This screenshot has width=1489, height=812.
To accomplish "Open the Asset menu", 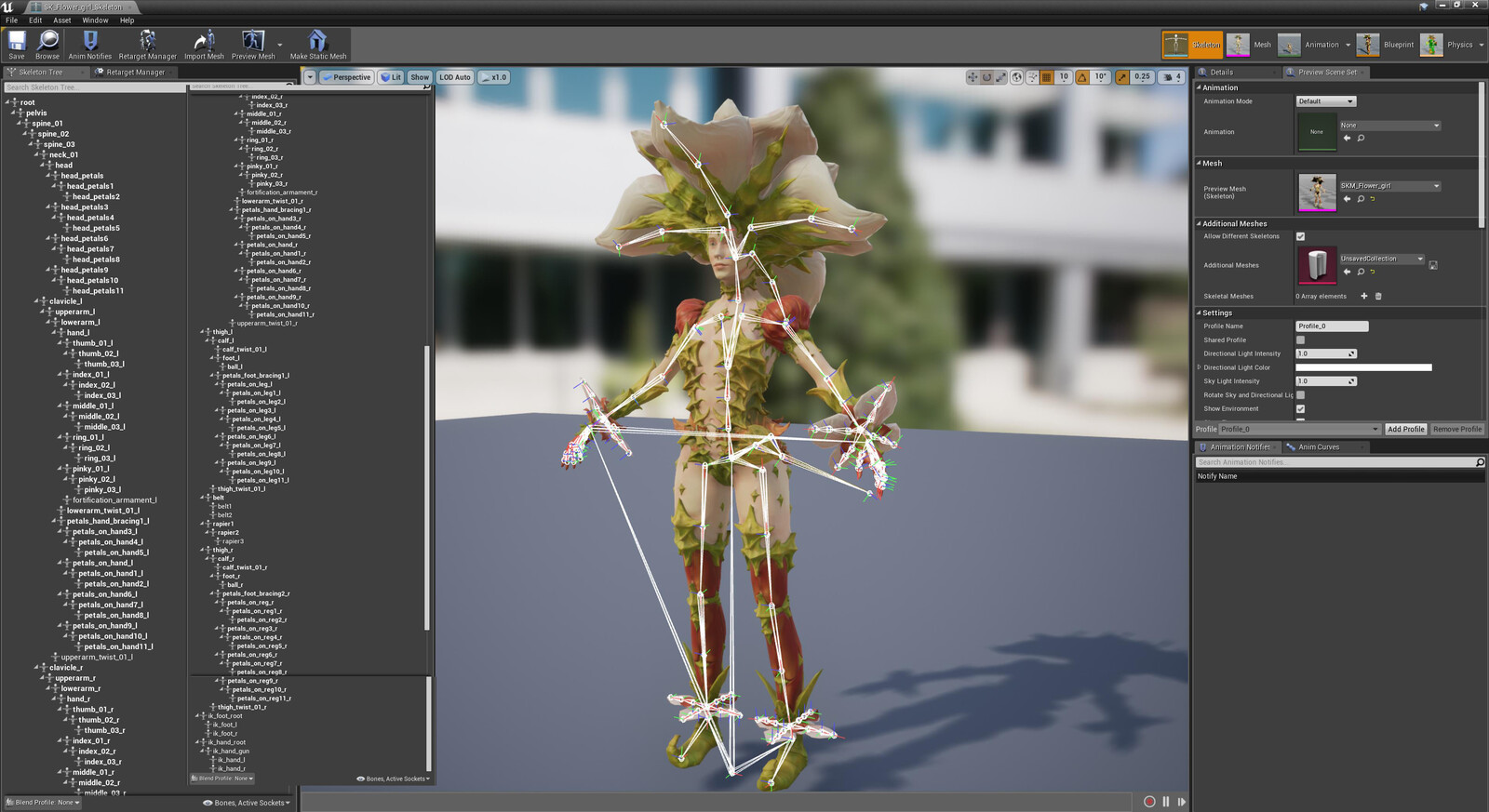I will point(62,20).
